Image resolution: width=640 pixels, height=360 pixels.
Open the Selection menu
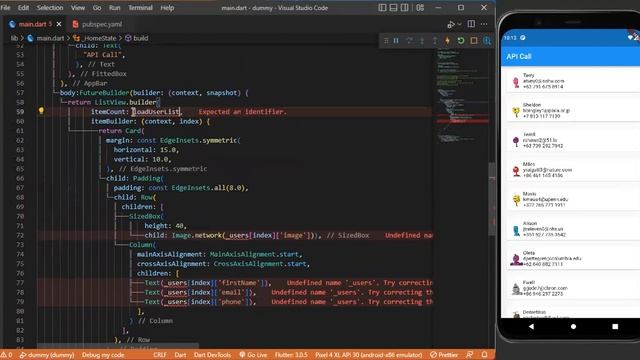click(50, 8)
